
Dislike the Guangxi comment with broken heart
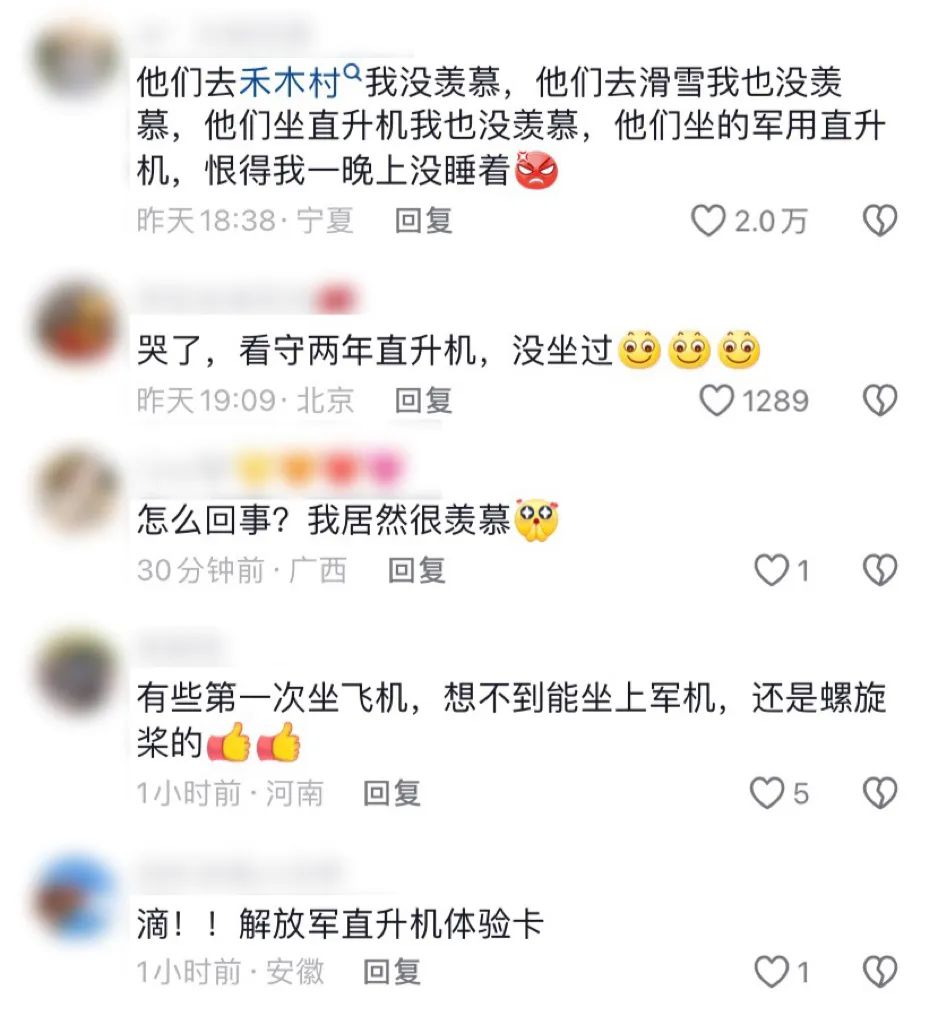click(x=880, y=570)
